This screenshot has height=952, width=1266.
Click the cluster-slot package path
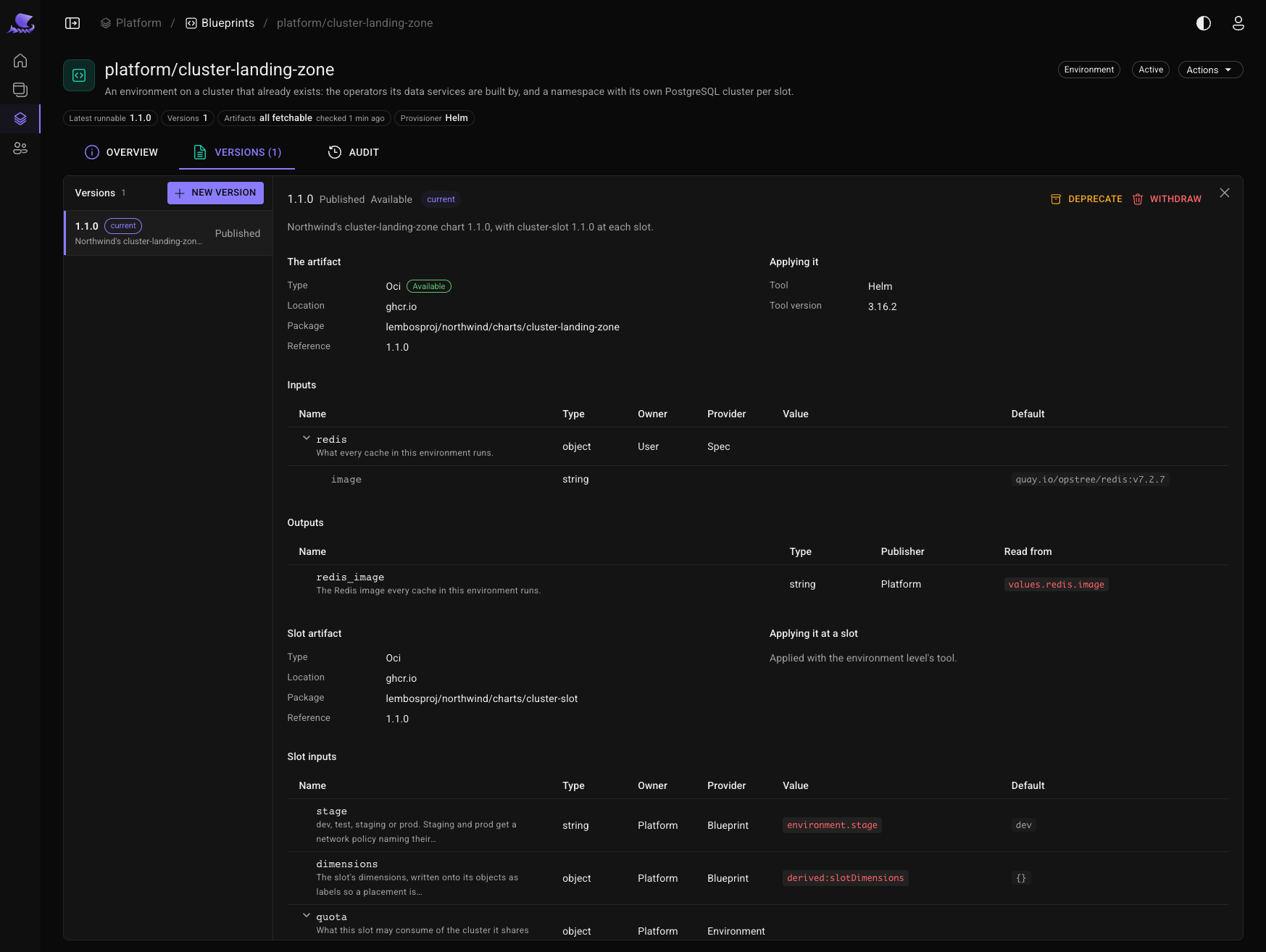click(482, 698)
